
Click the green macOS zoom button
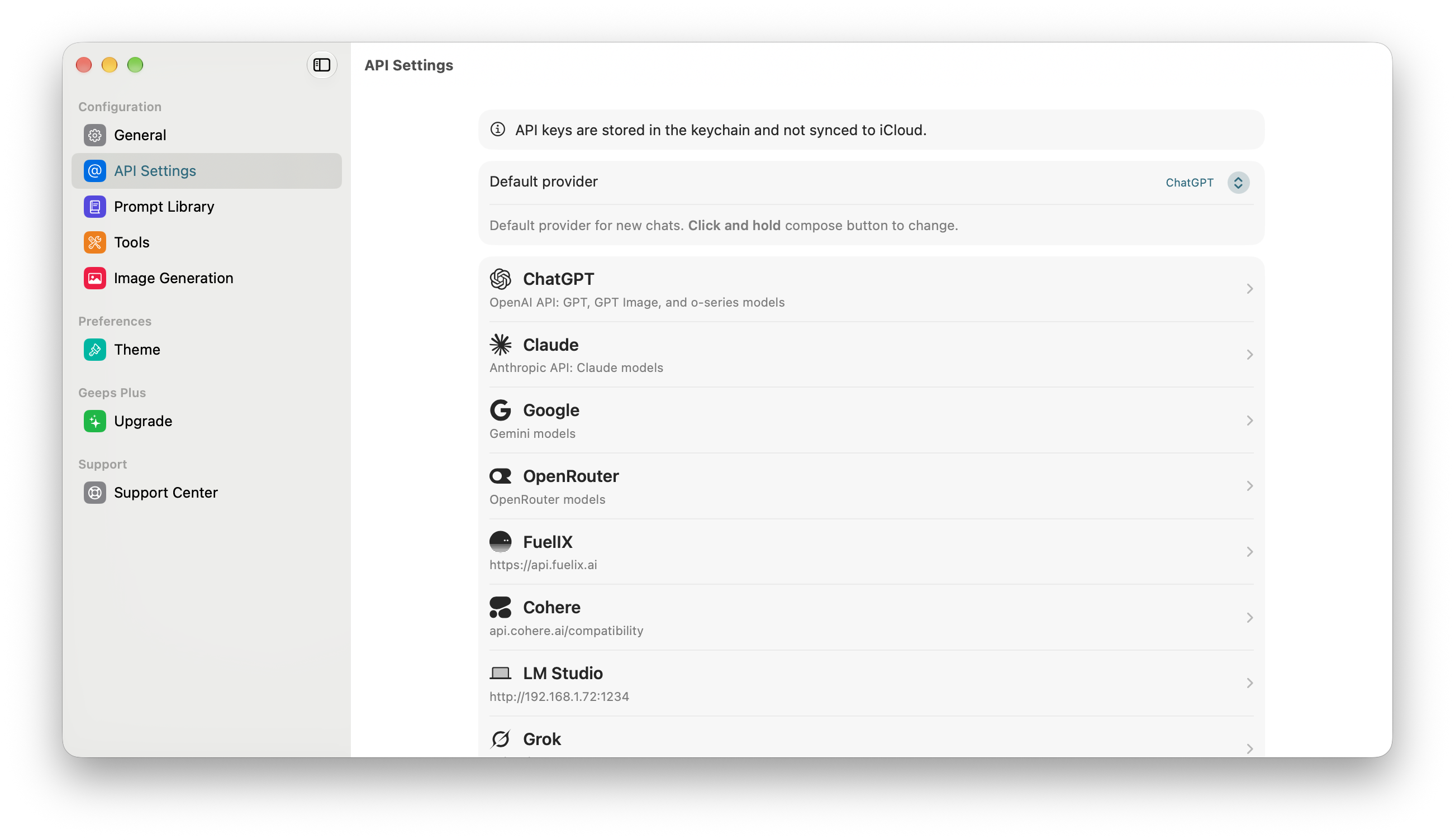click(x=135, y=65)
